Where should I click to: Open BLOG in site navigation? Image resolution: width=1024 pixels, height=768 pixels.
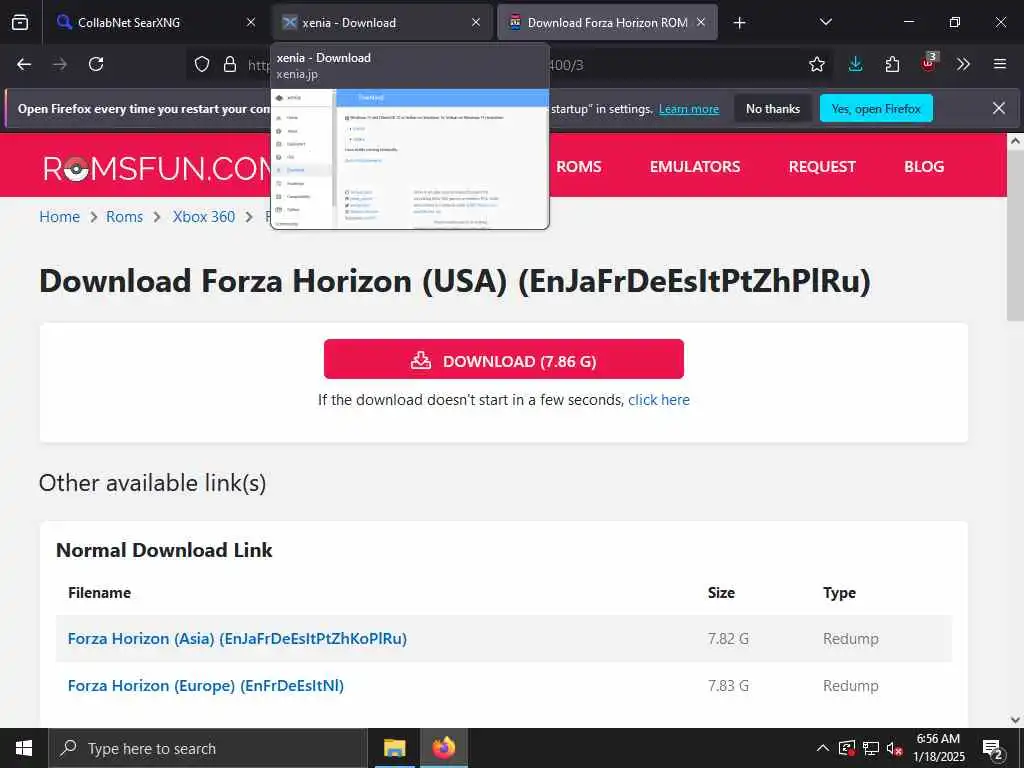coord(923,167)
